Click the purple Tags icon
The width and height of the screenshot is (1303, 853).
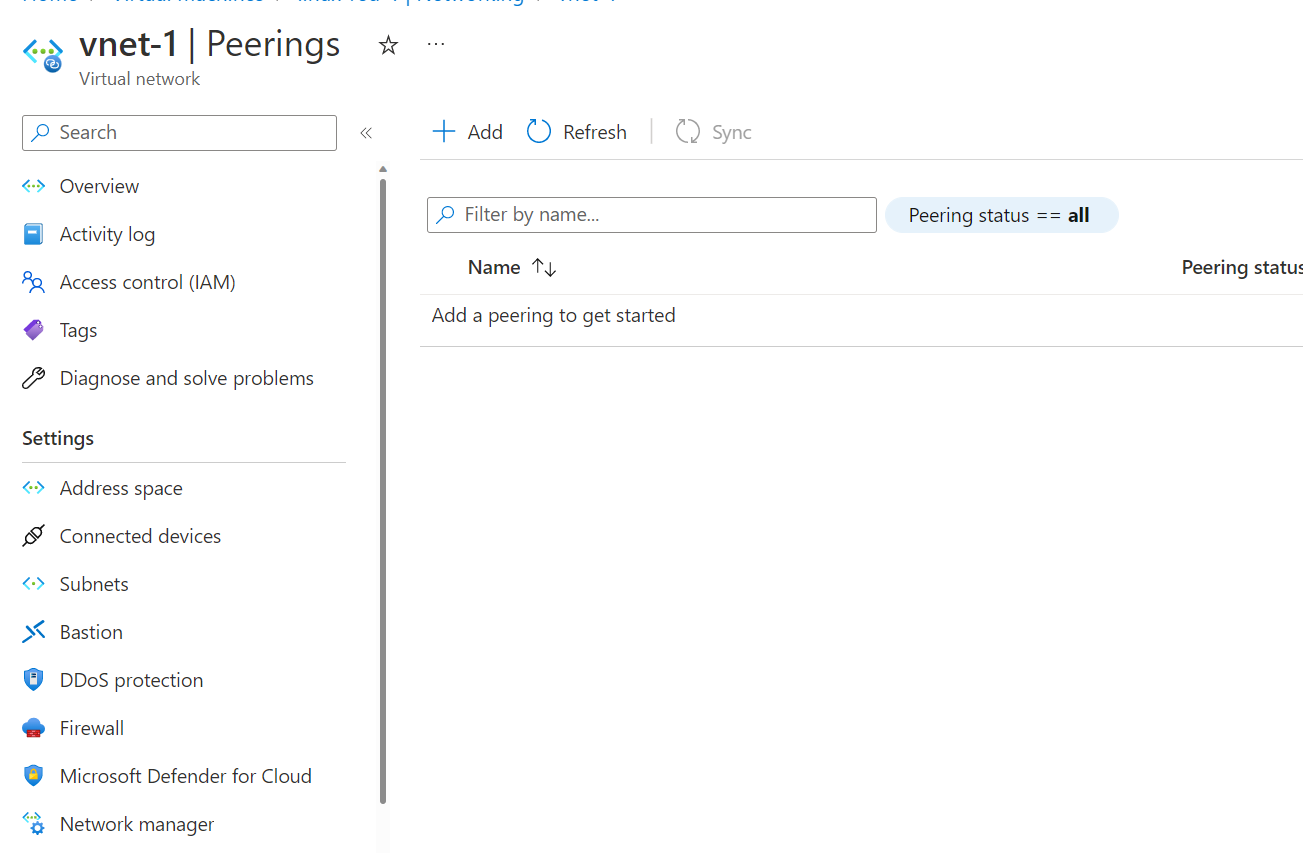pos(34,330)
